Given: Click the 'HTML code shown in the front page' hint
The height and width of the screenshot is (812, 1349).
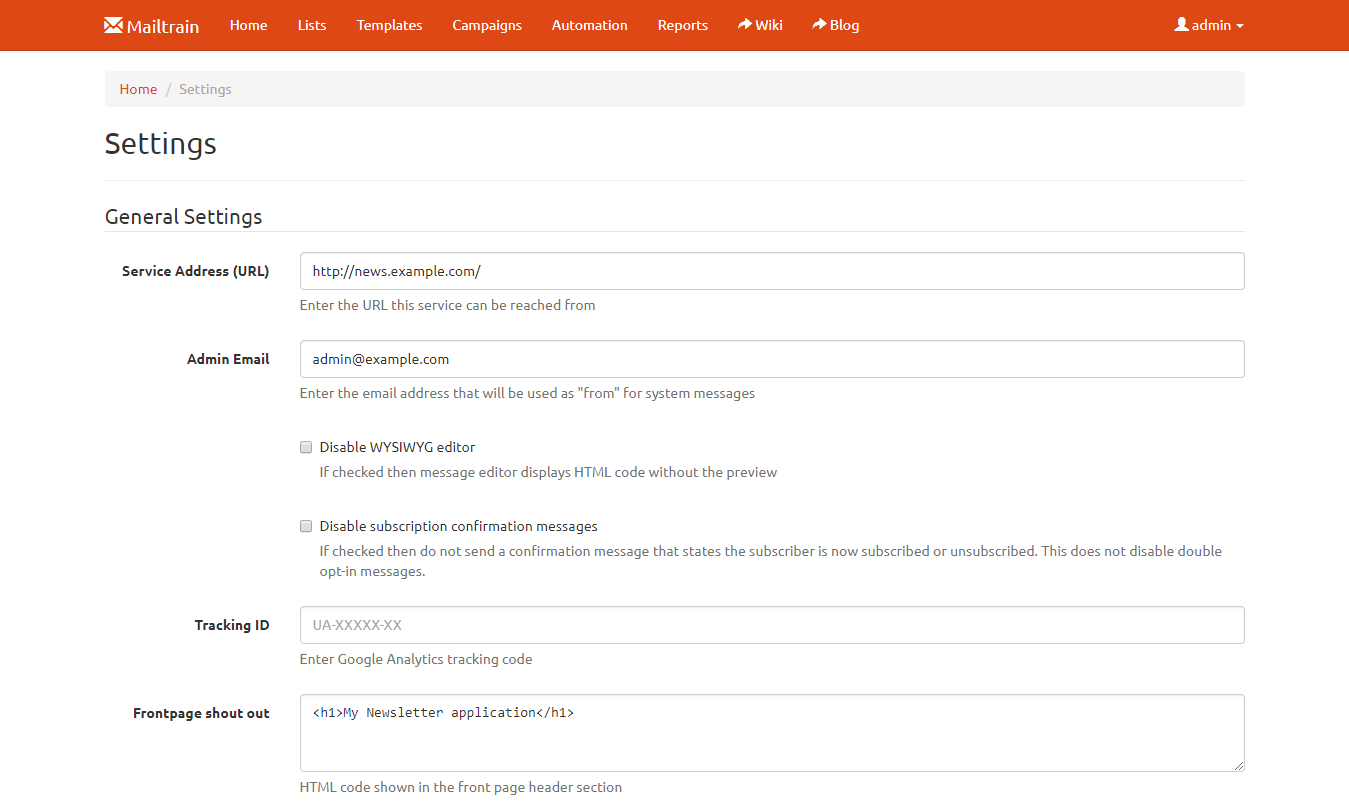Looking at the screenshot, I should pyautogui.click(x=461, y=787).
